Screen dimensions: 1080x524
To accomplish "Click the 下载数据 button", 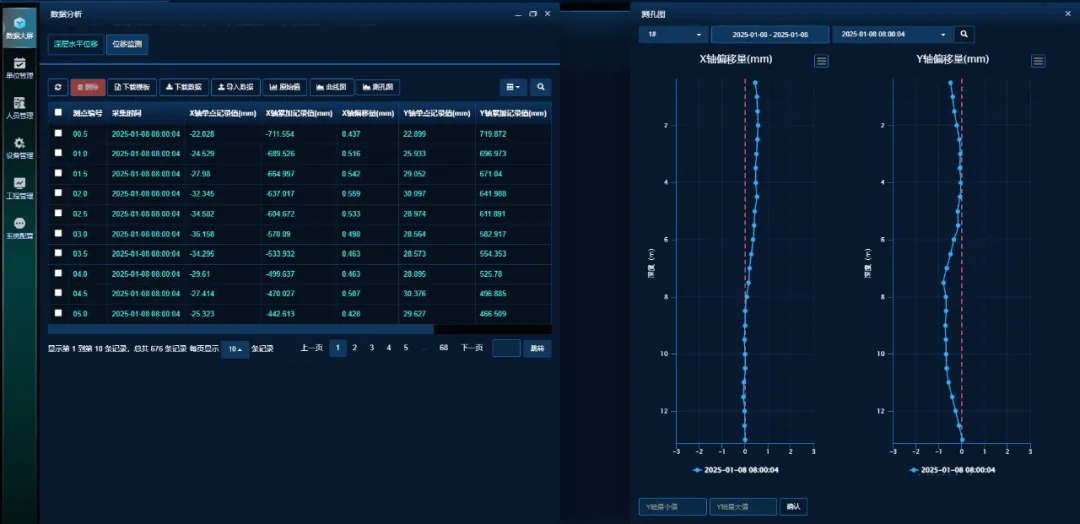I will click(183, 87).
